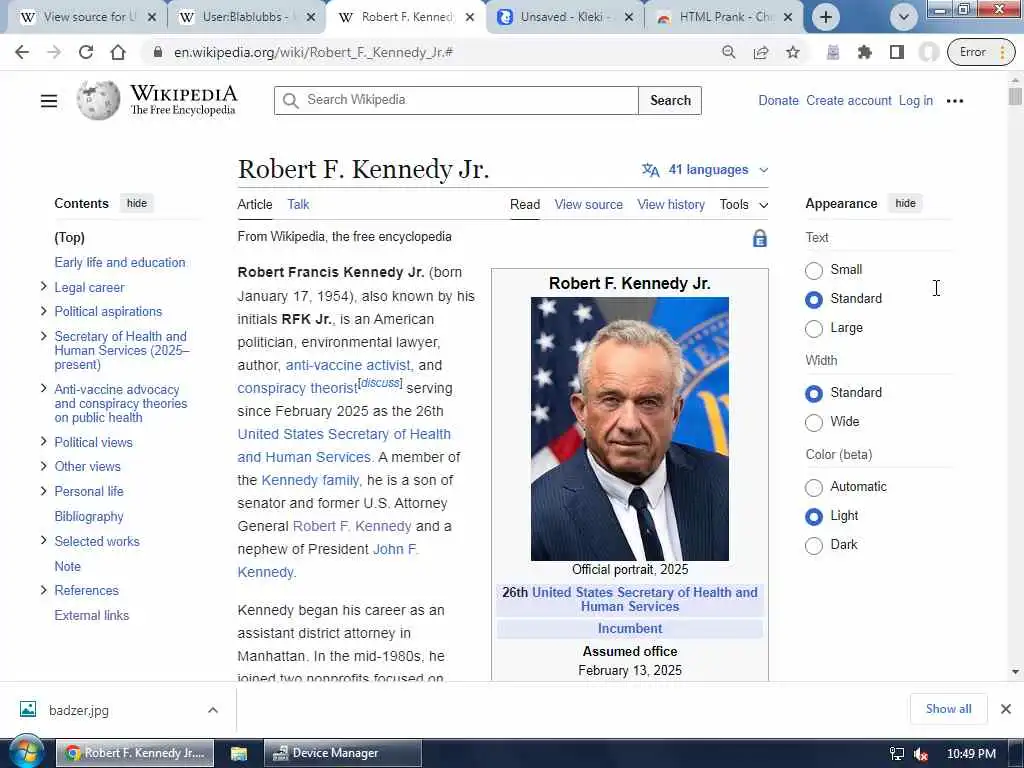Image resolution: width=1024 pixels, height=768 pixels.
Task: Expand the Political aspirations section
Action: [x=44, y=311]
